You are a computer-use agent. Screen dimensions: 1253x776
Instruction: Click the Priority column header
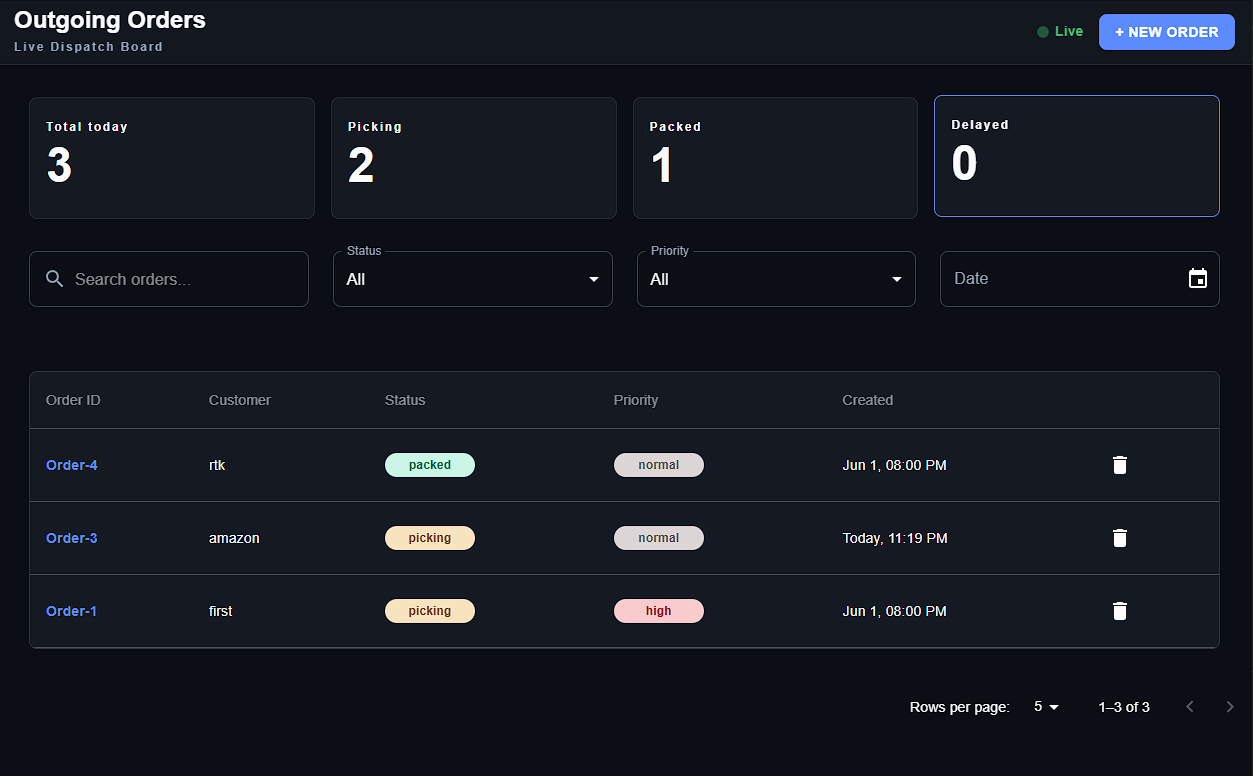pos(636,400)
